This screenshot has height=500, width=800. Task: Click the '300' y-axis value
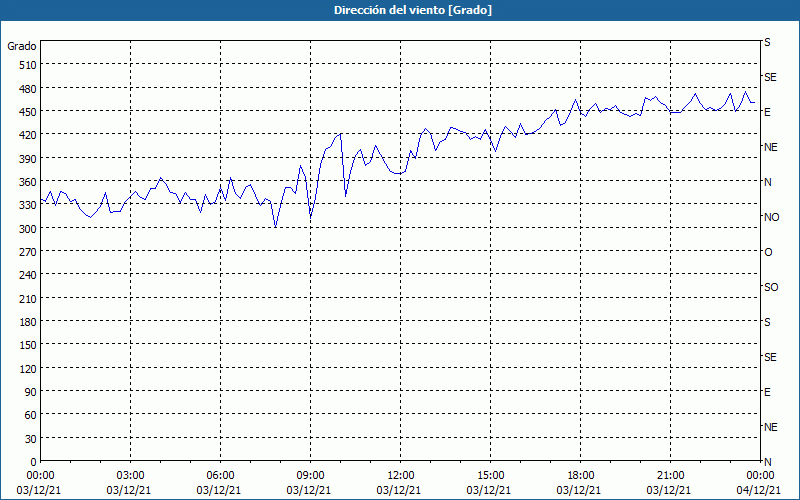coord(28,229)
